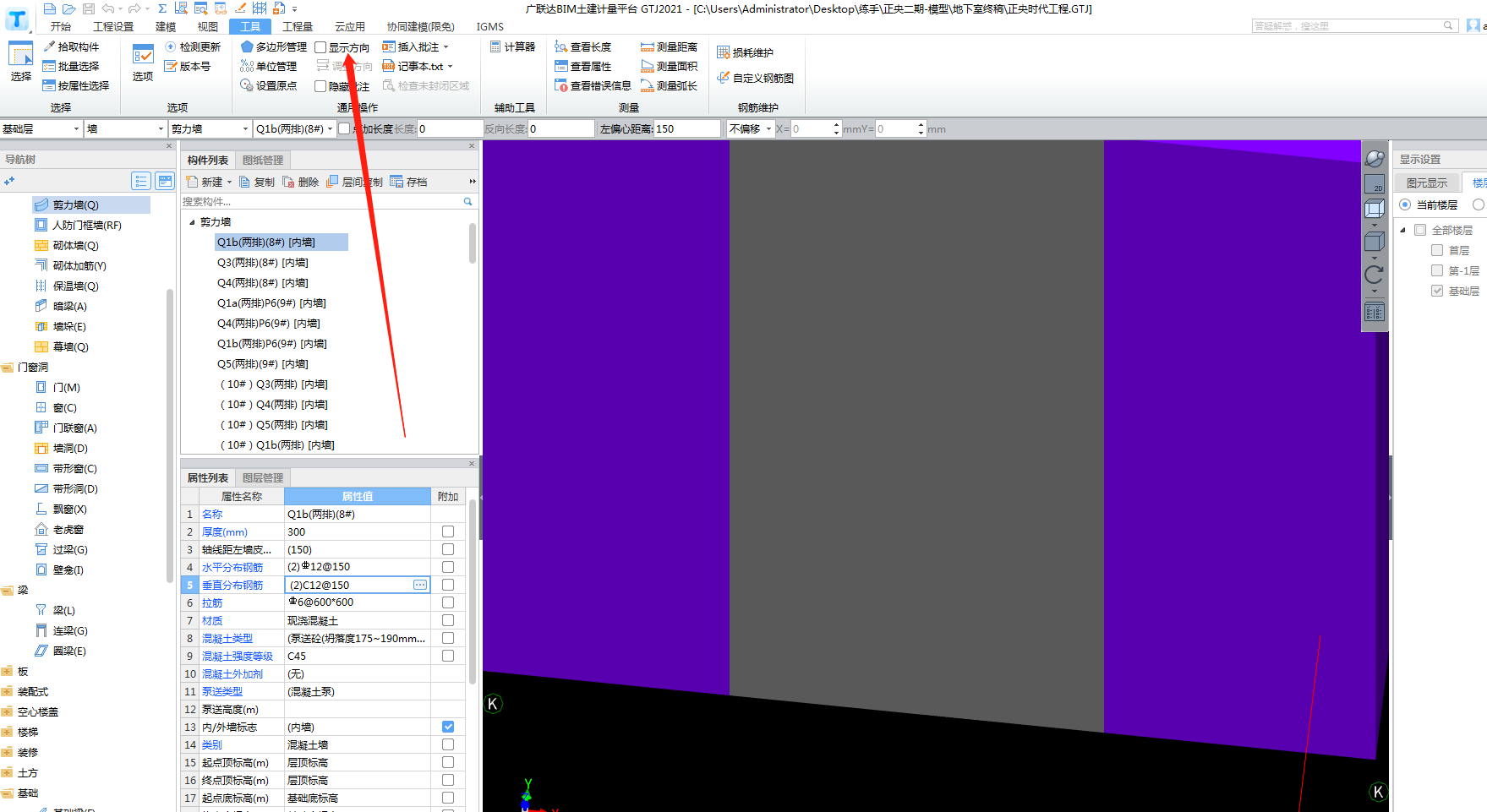Image resolution: width=1487 pixels, height=812 pixels.
Task: Check the 第-1层 floor checkbox
Action: coord(1437,270)
